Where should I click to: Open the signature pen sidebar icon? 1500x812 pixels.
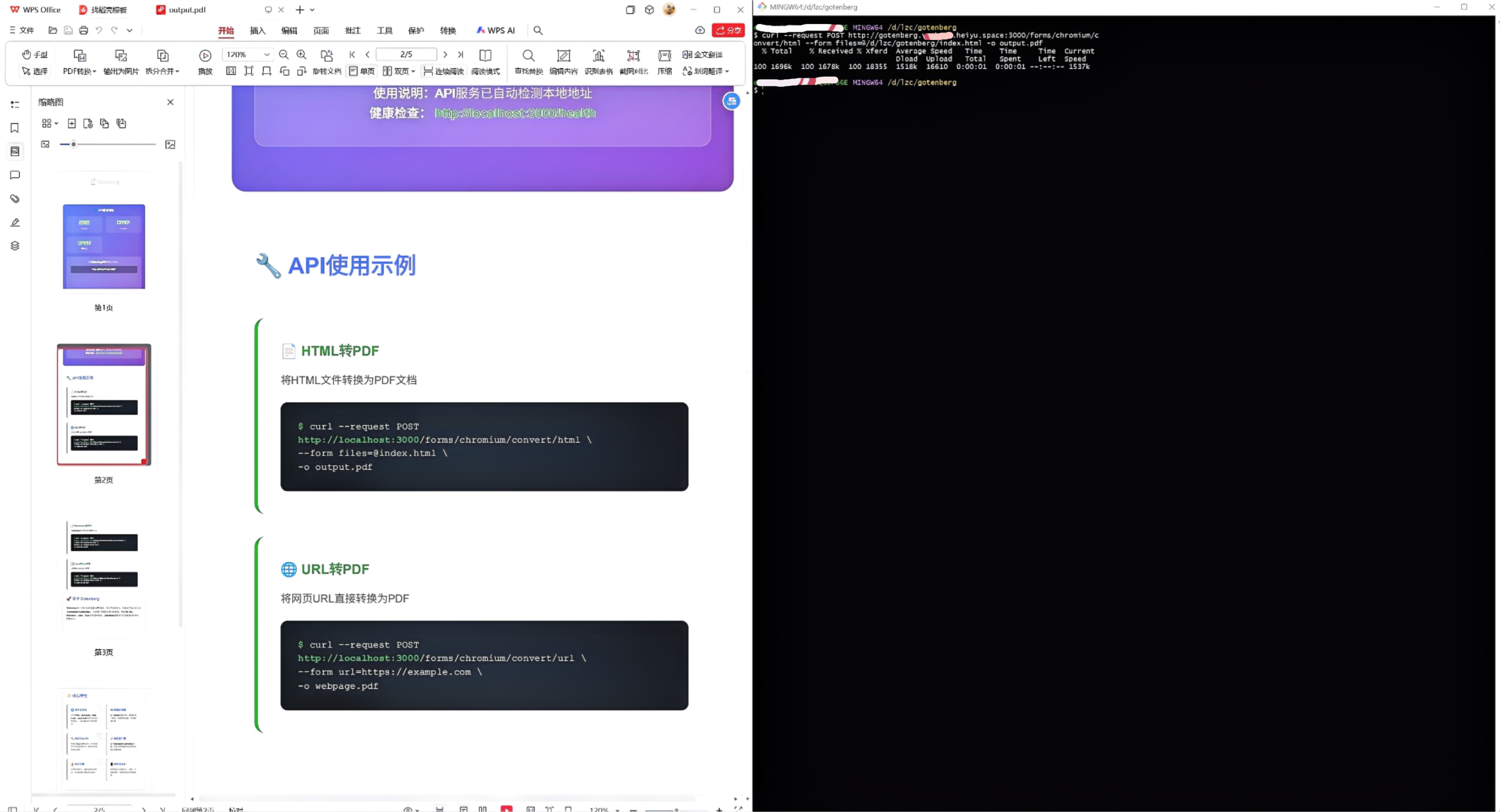[x=15, y=222]
